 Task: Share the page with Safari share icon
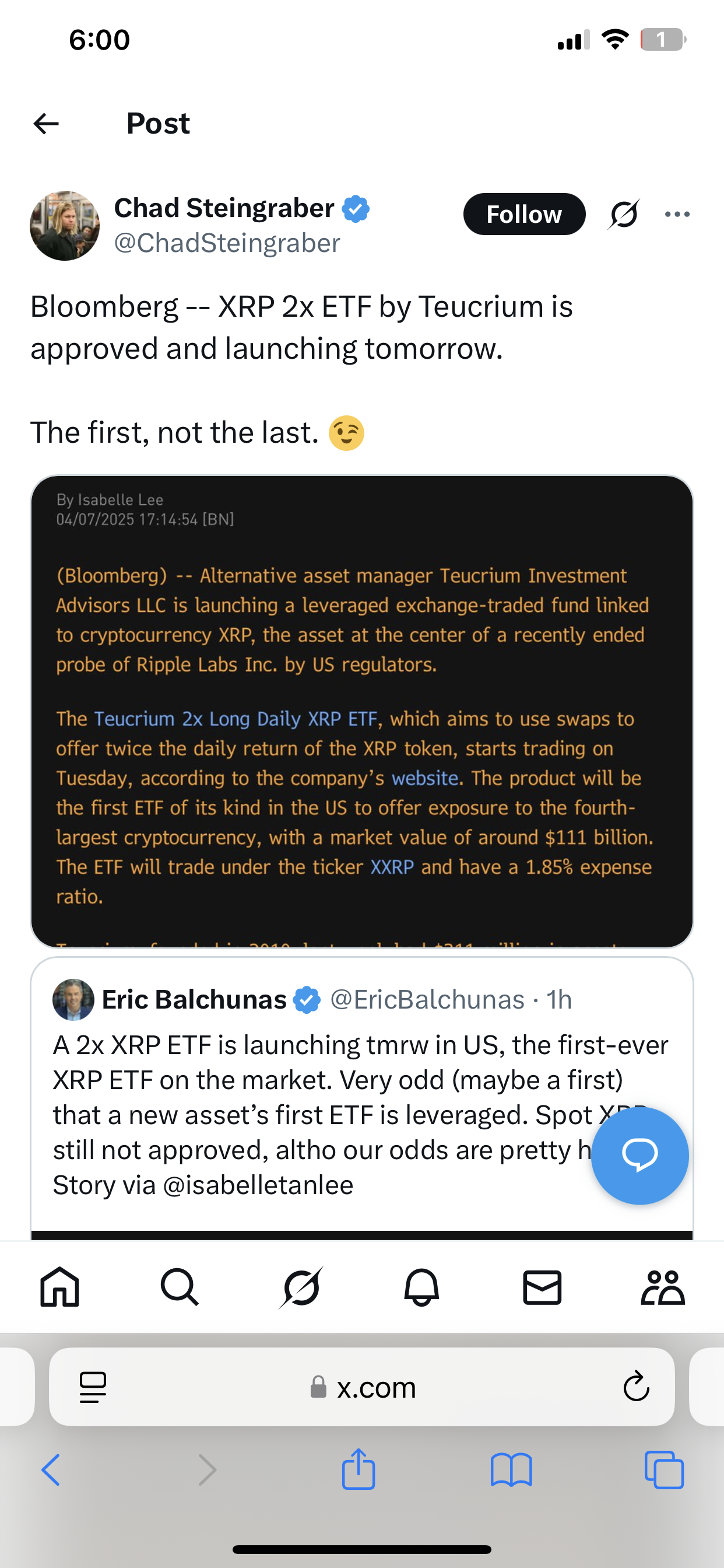pyautogui.click(x=359, y=1469)
